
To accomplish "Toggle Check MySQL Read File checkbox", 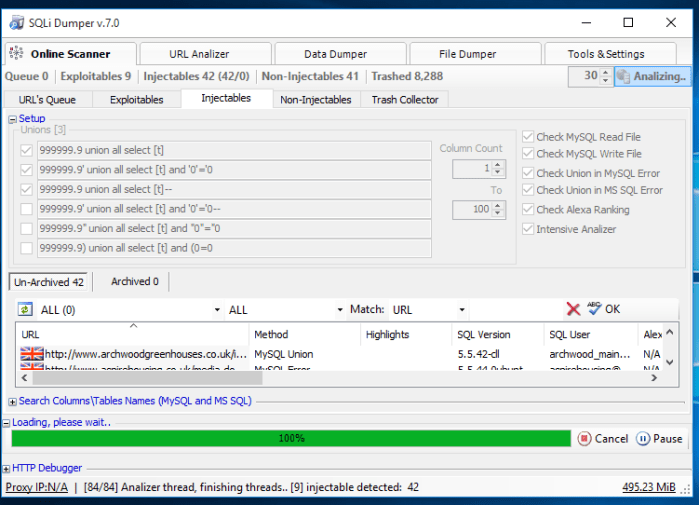I will pos(528,137).
